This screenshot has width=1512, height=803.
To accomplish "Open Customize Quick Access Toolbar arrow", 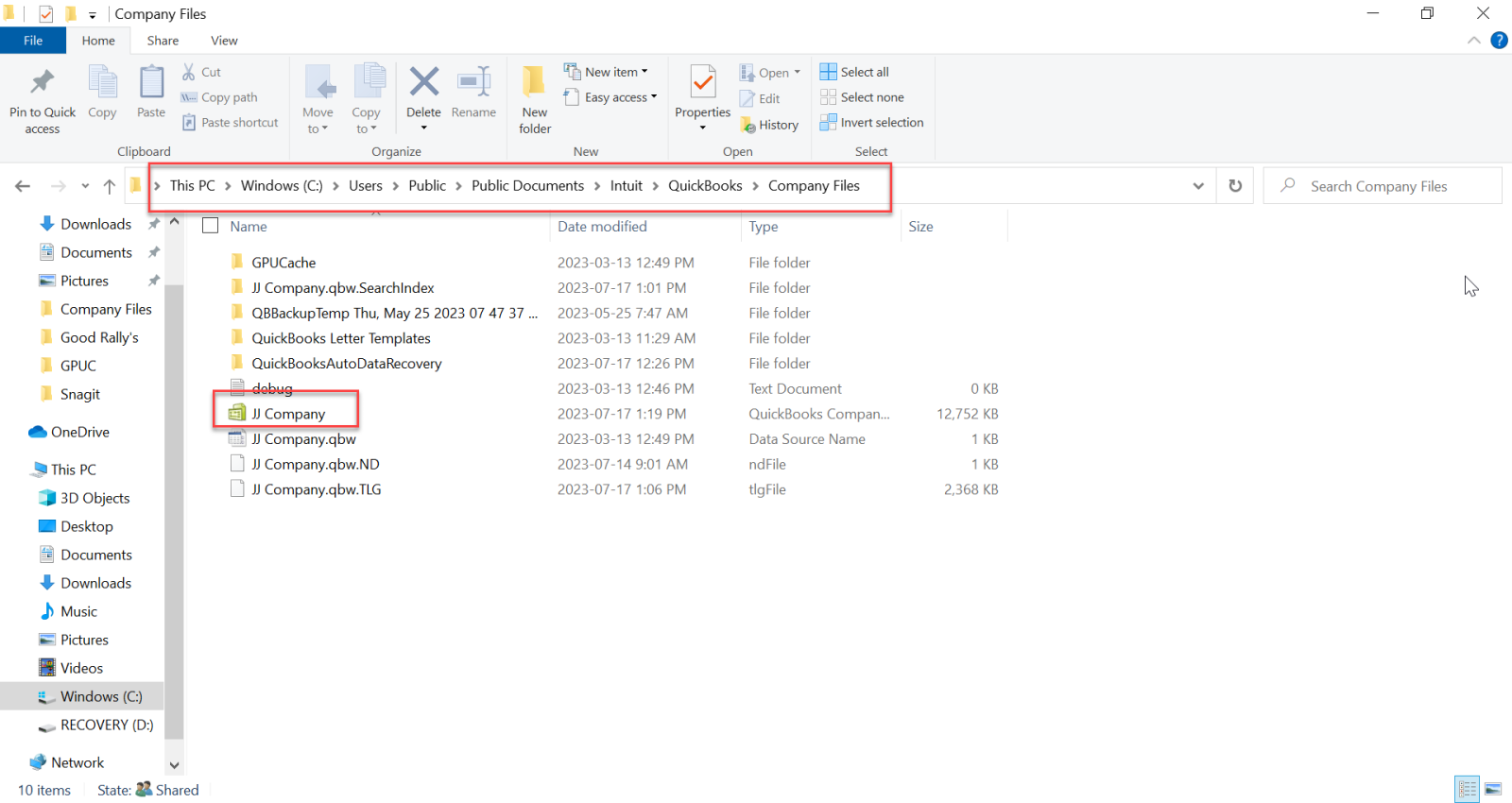I will pyautogui.click(x=93, y=14).
